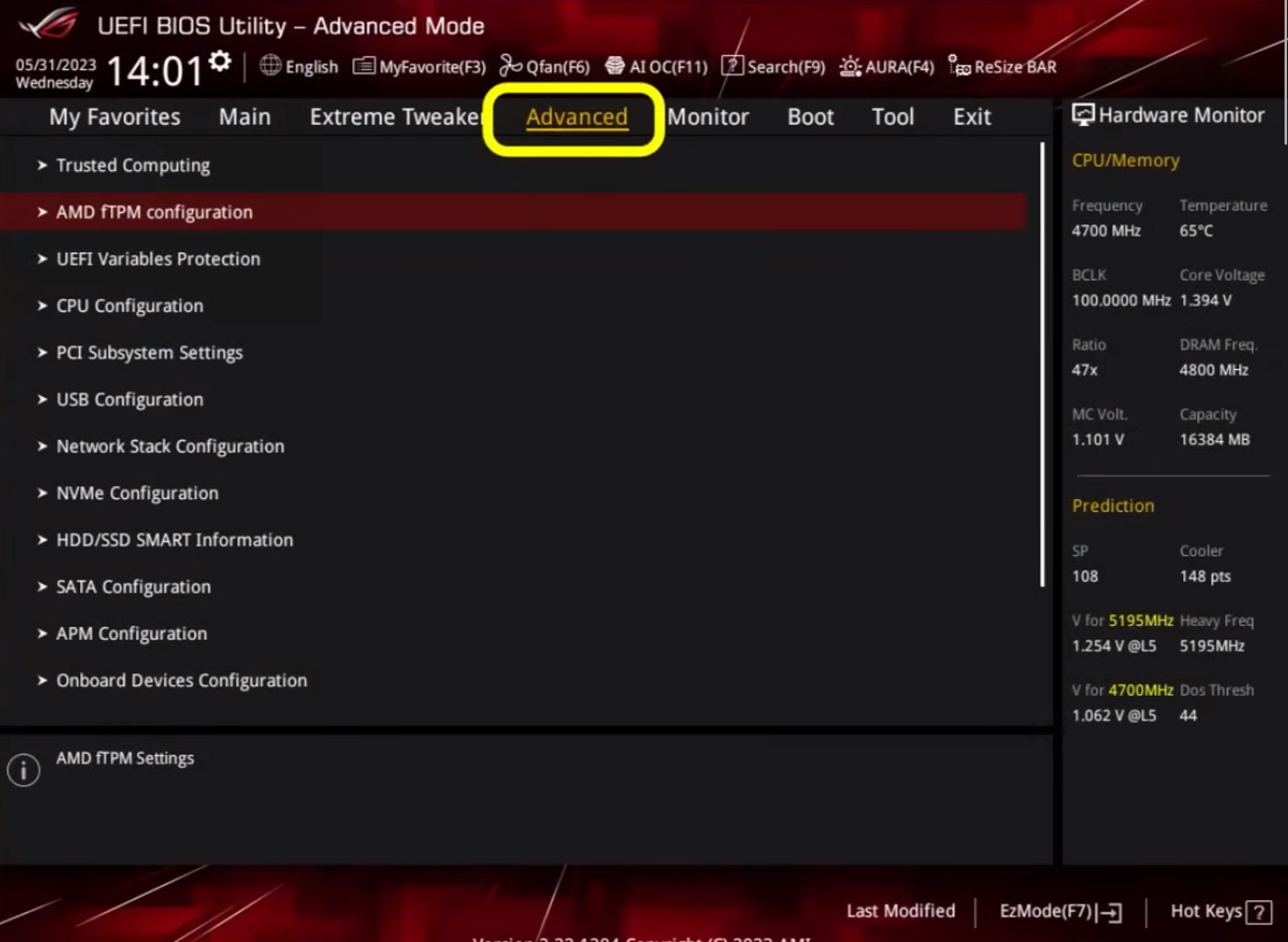This screenshot has height=942, width=1288.
Task: Select the Advanced tab
Action: 576,117
